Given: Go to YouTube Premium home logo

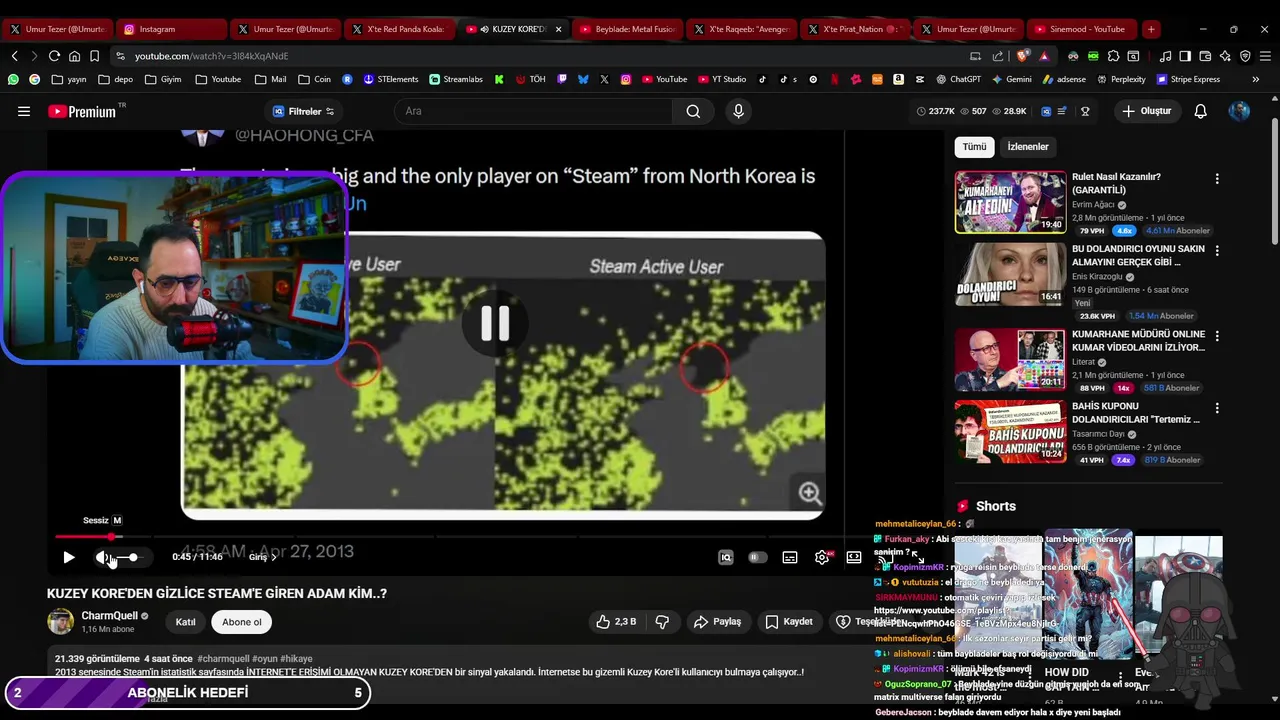Looking at the screenshot, I should 83,111.
